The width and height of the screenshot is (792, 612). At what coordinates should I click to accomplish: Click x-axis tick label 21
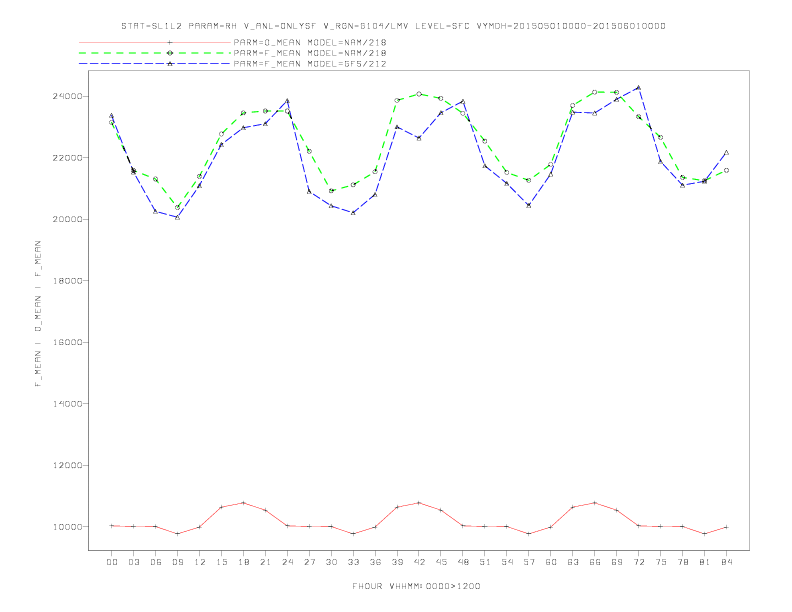click(x=265, y=562)
